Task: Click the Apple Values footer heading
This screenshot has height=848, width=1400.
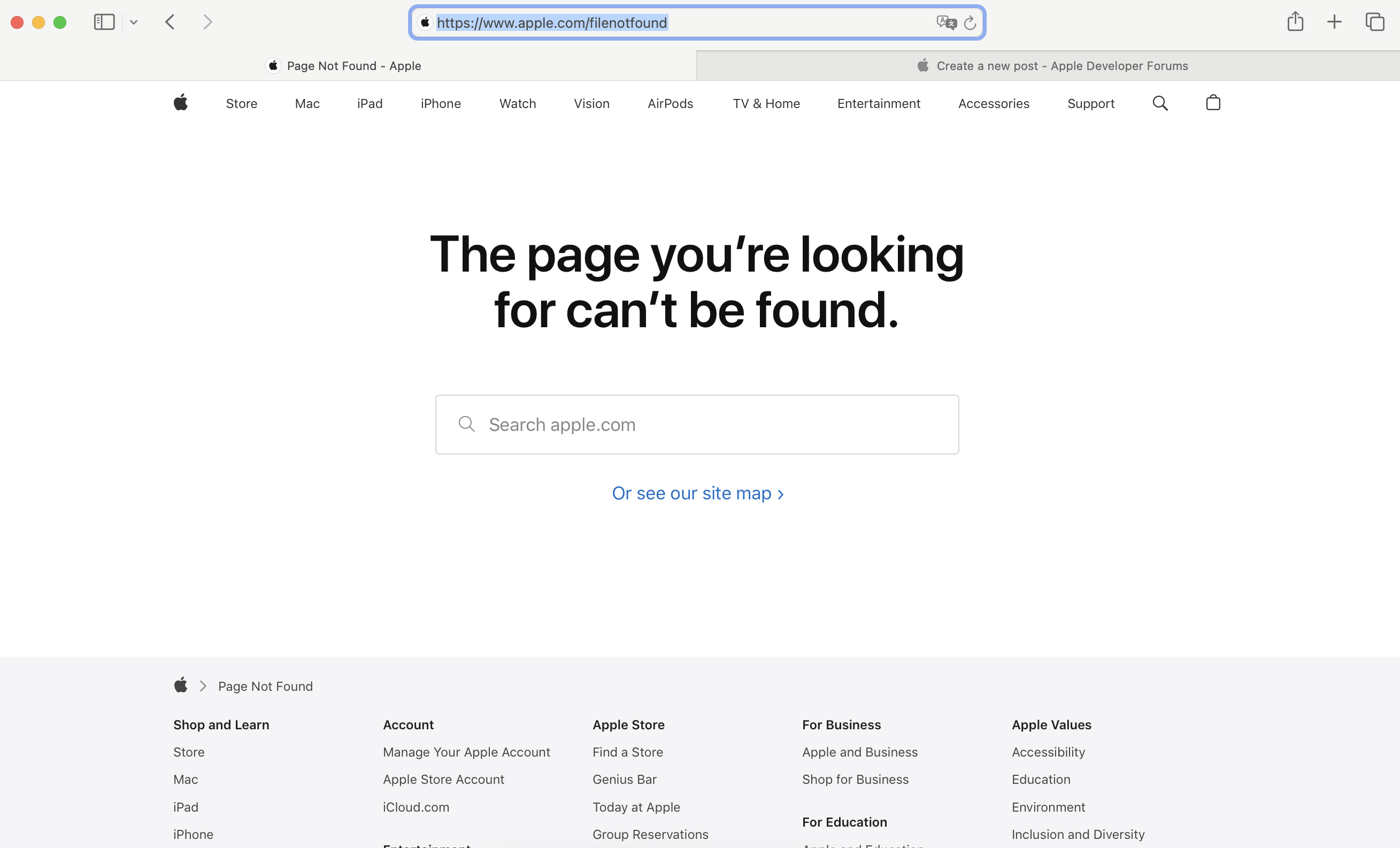Action: (1051, 724)
